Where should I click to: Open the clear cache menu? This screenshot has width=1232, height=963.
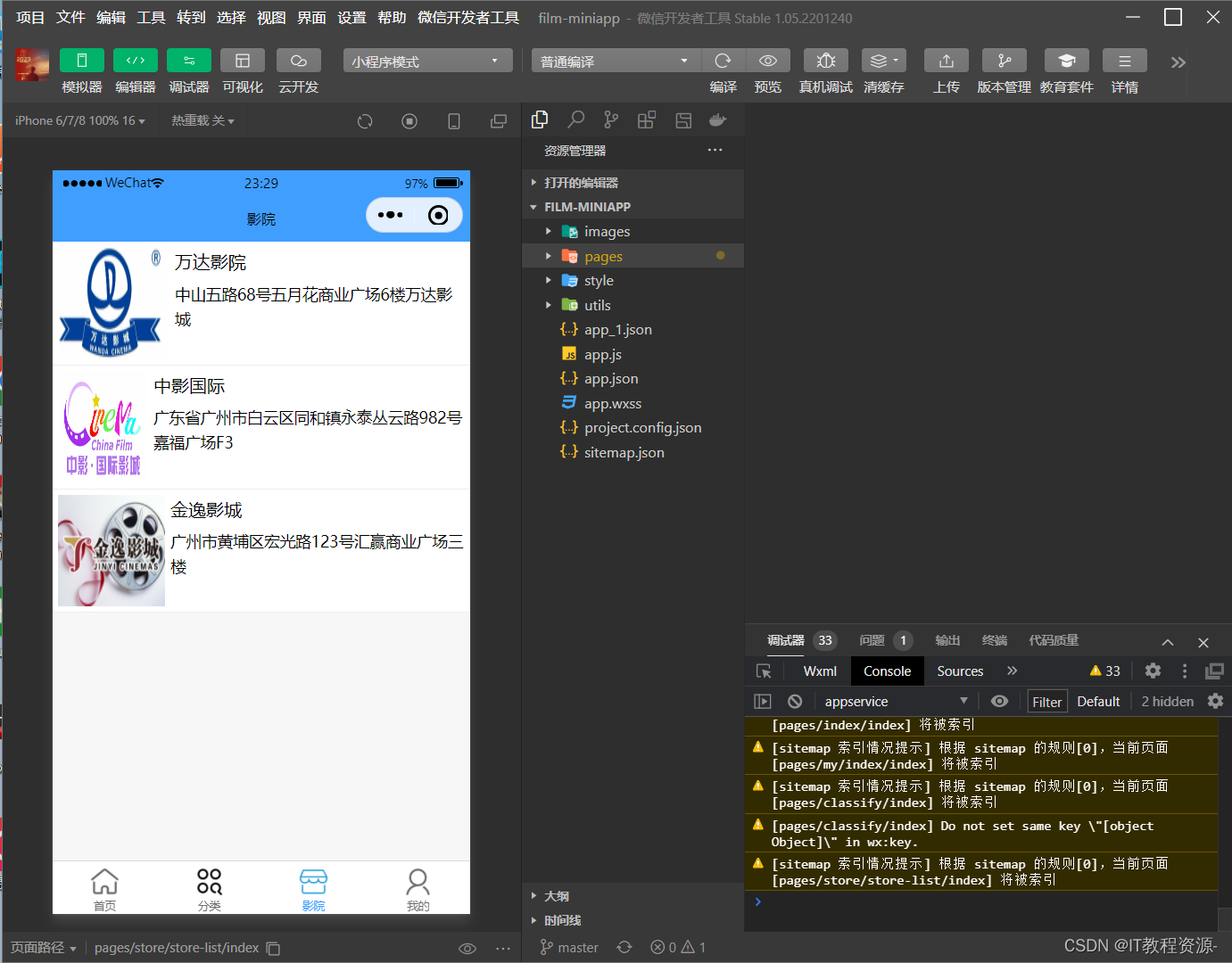click(884, 61)
